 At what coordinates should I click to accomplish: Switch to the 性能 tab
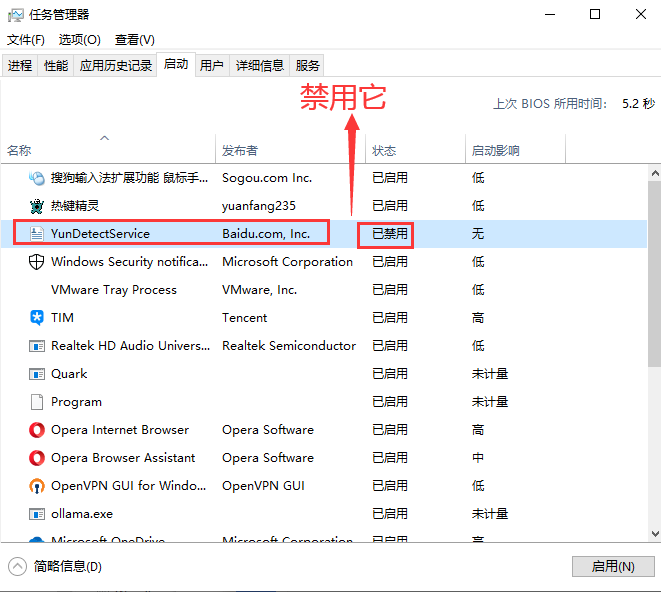(56, 66)
